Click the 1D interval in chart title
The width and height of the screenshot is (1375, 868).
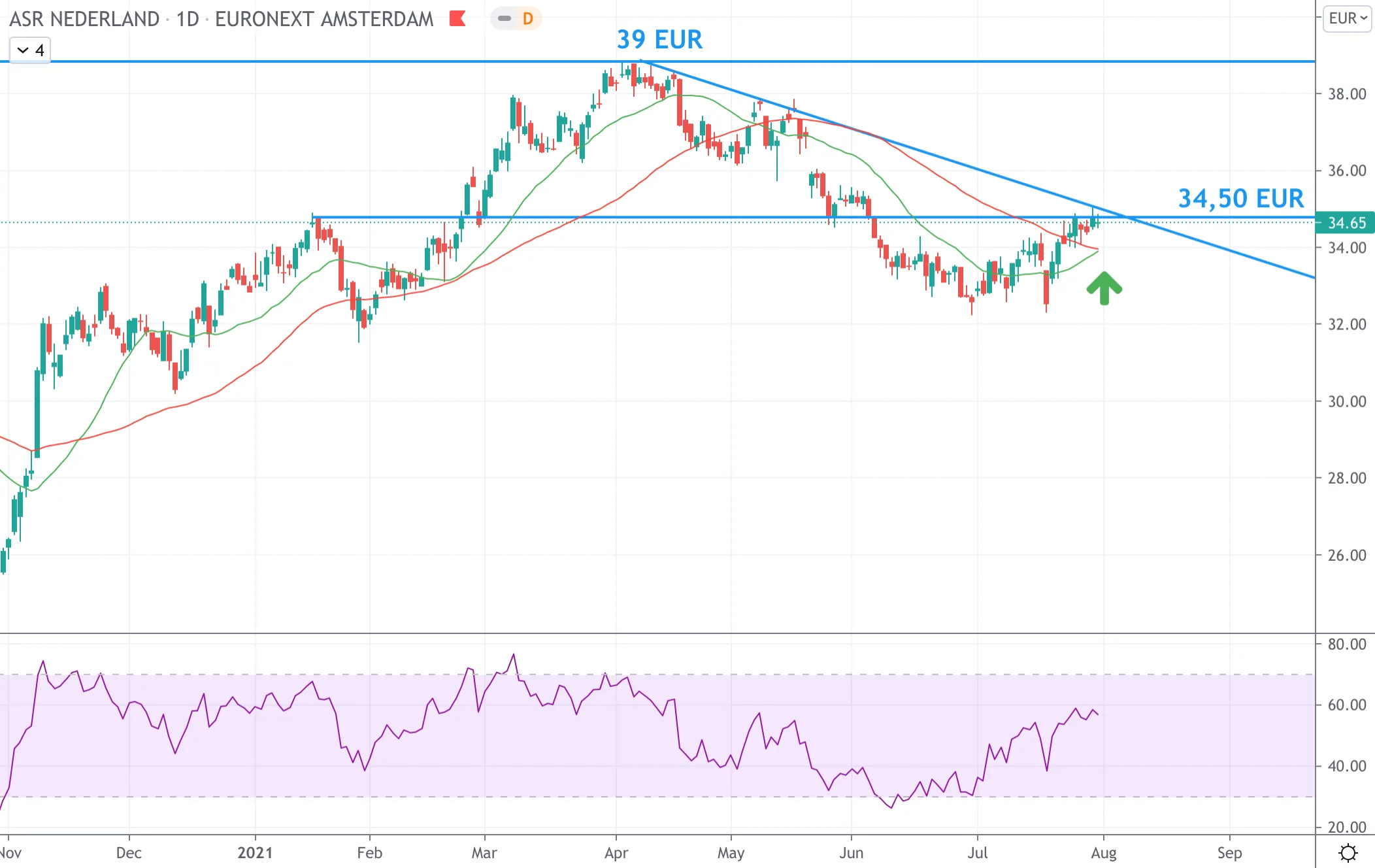tap(188, 19)
